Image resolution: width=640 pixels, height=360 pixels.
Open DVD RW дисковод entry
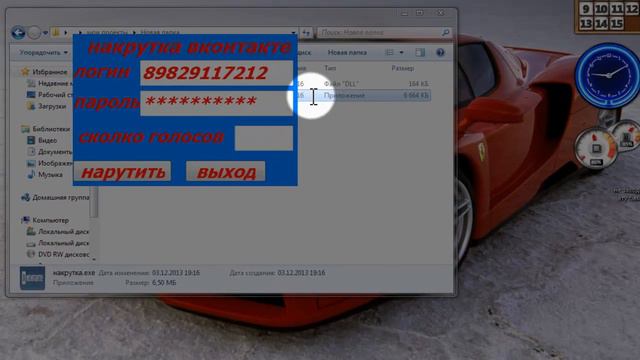click(x=58, y=254)
